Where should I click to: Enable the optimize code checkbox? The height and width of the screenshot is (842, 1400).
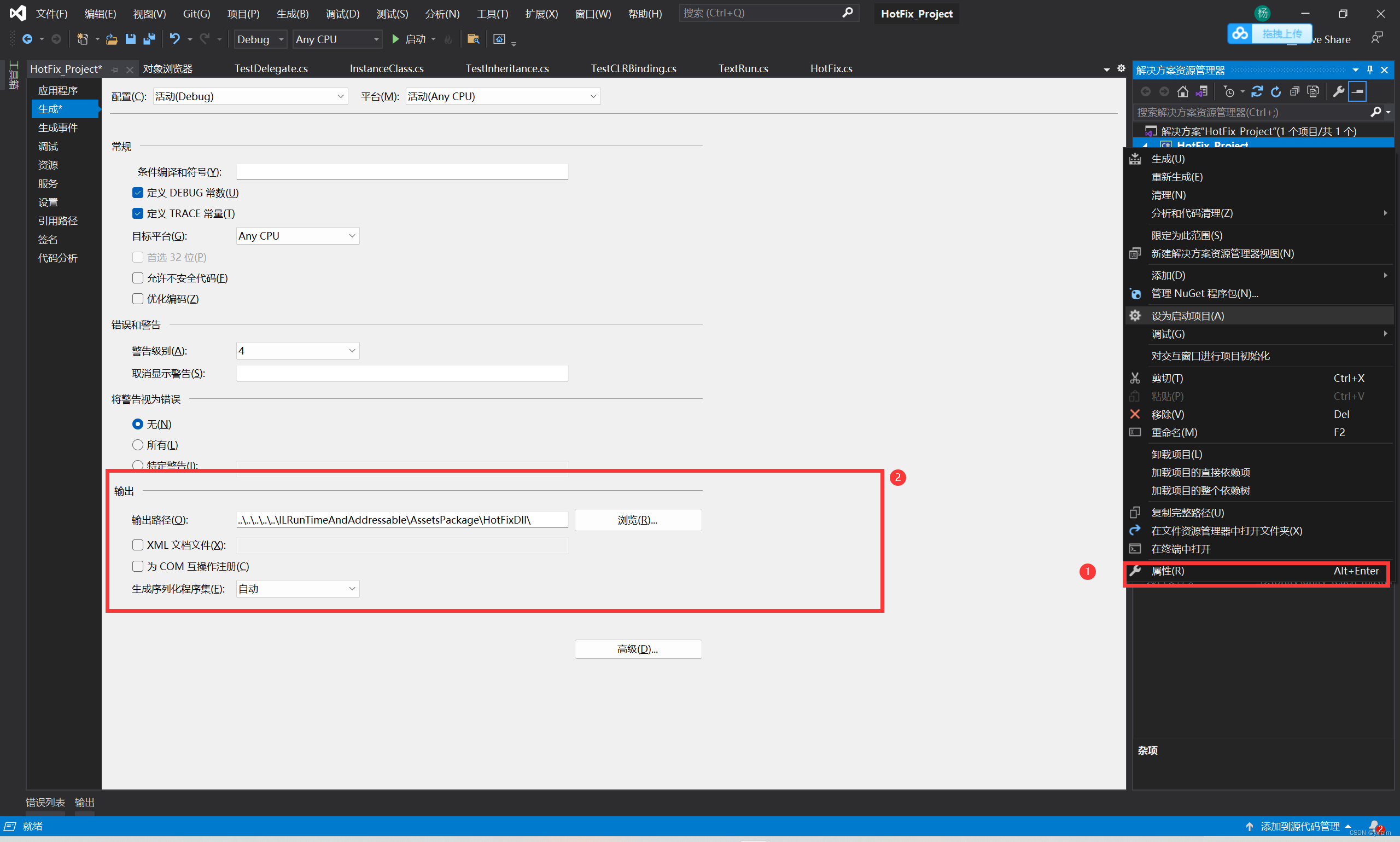tap(138, 299)
